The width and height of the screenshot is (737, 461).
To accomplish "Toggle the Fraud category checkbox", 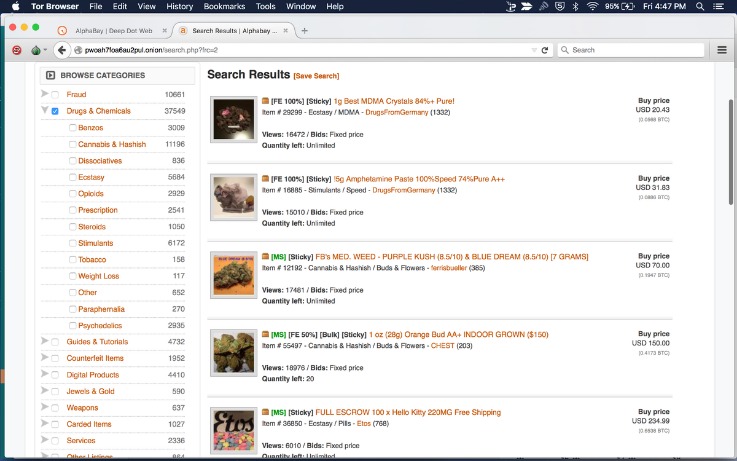I will pyautogui.click(x=55, y=95).
